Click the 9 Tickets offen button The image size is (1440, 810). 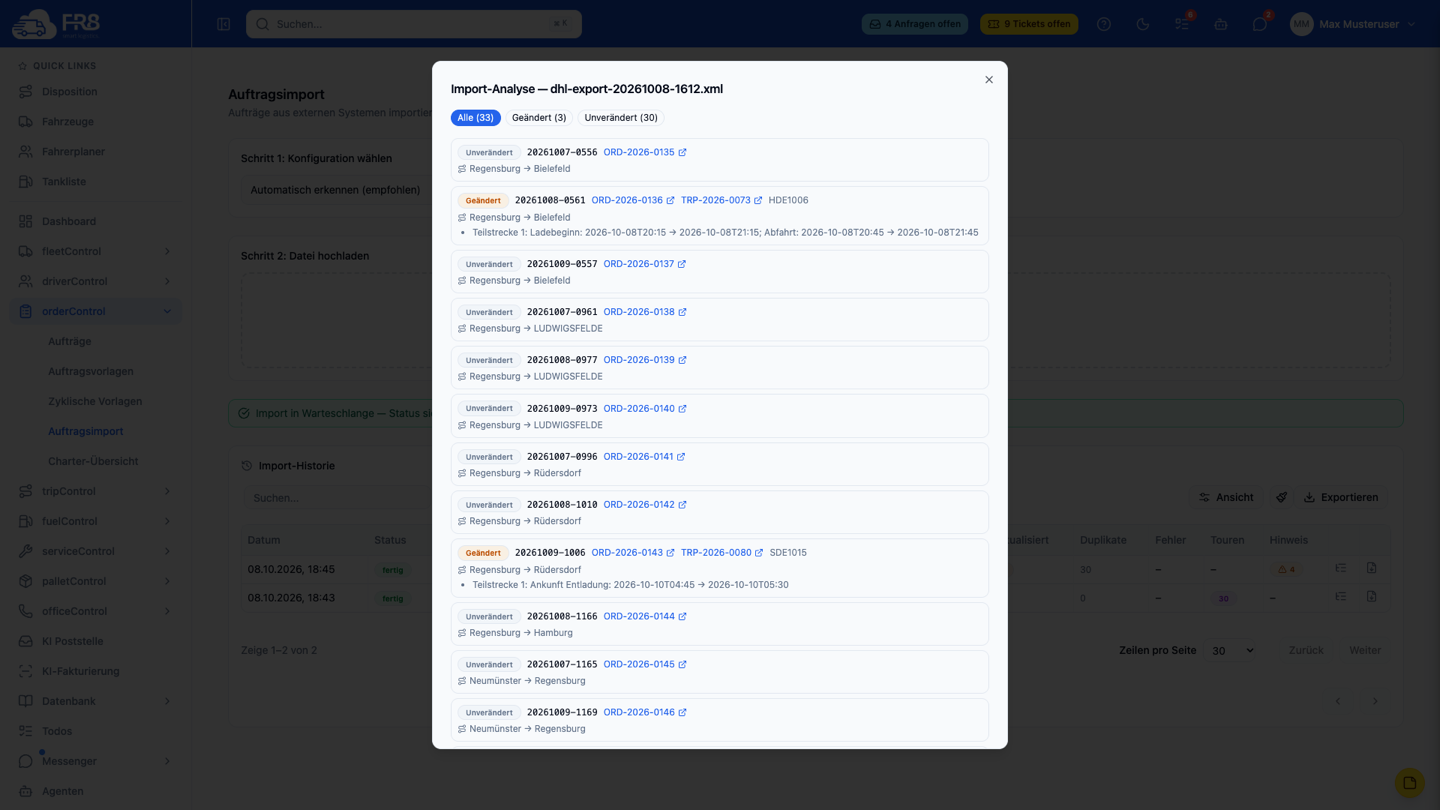(1029, 24)
